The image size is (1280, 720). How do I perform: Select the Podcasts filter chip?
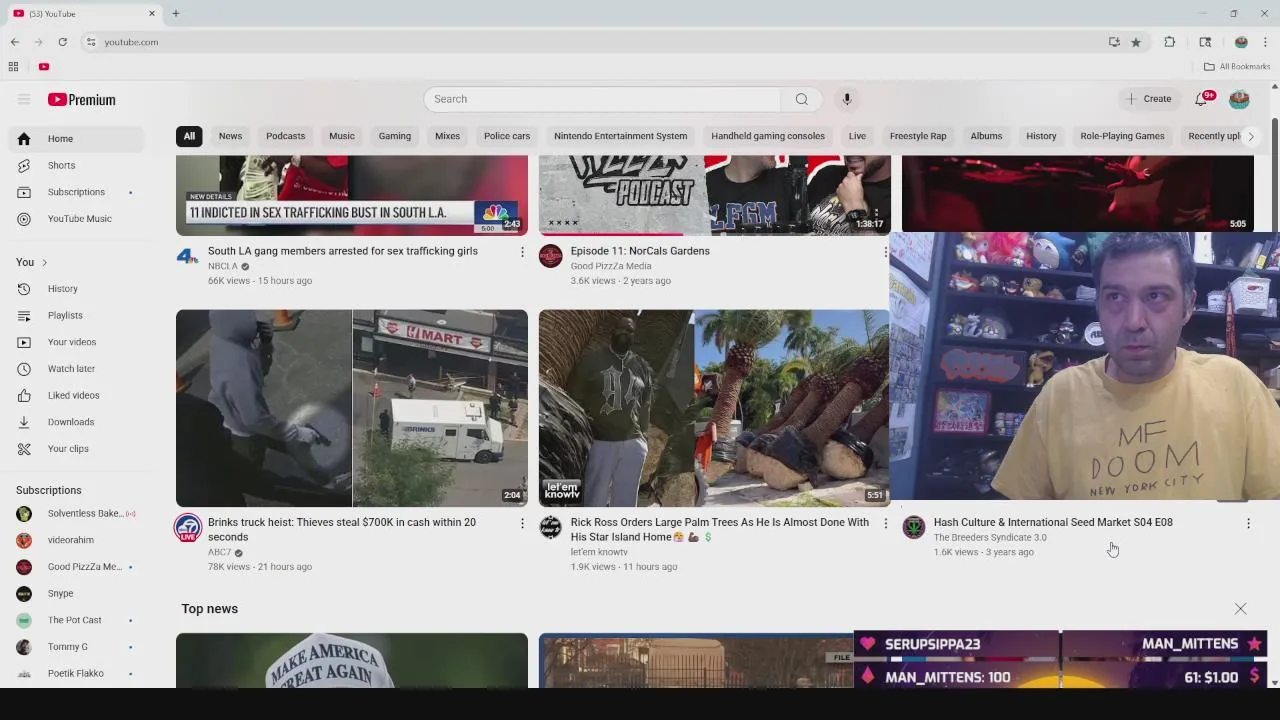point(285,136)
